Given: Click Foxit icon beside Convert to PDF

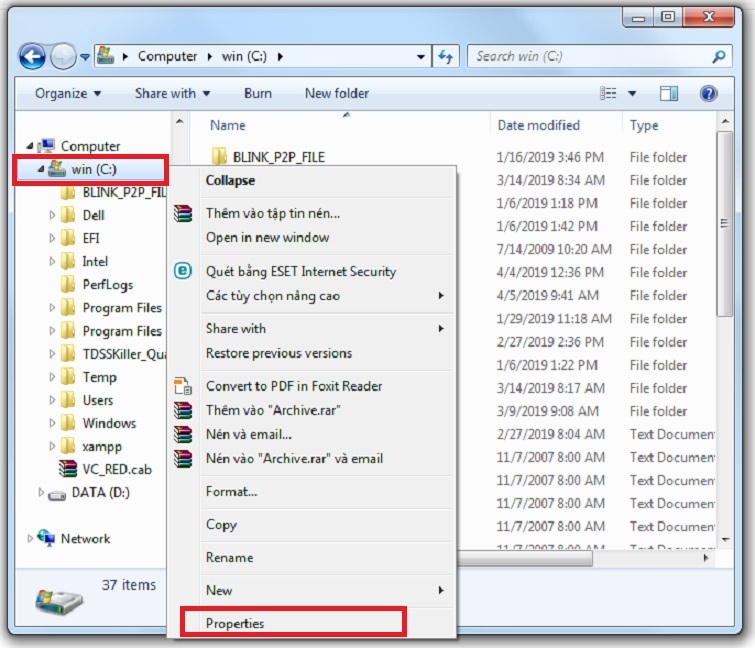Looking at the screenshot, I should [183, 386].
